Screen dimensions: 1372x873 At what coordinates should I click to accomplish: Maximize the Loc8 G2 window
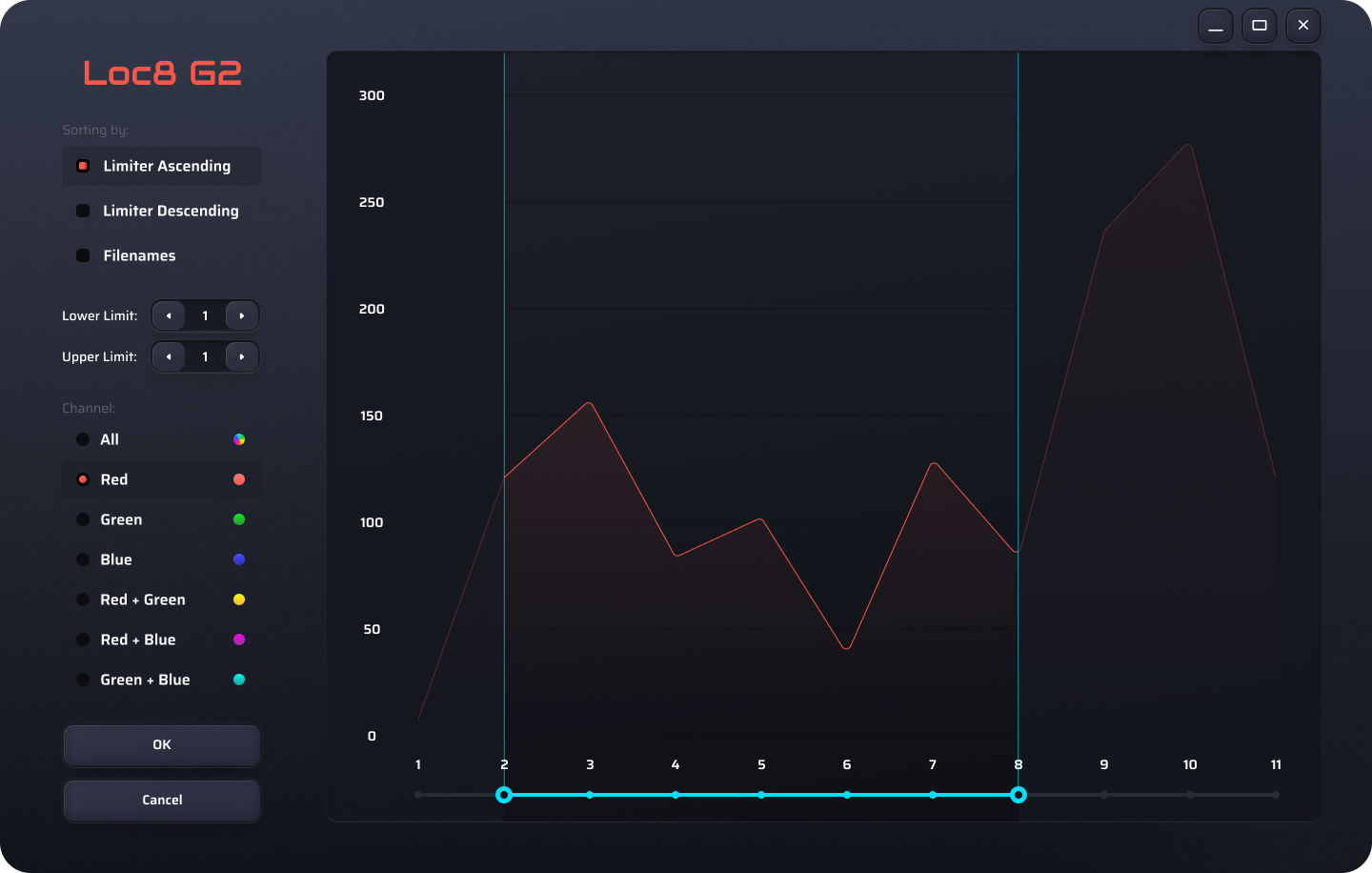pyautogui.click(x=1260, y=26)
